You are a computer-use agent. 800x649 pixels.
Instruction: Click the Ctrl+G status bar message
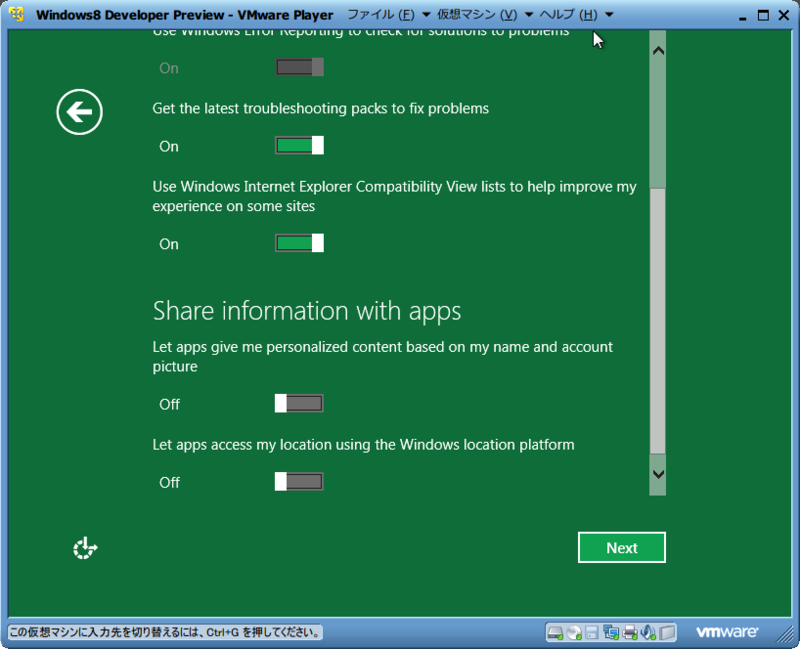pyautogui.click(x=165, y=633)
